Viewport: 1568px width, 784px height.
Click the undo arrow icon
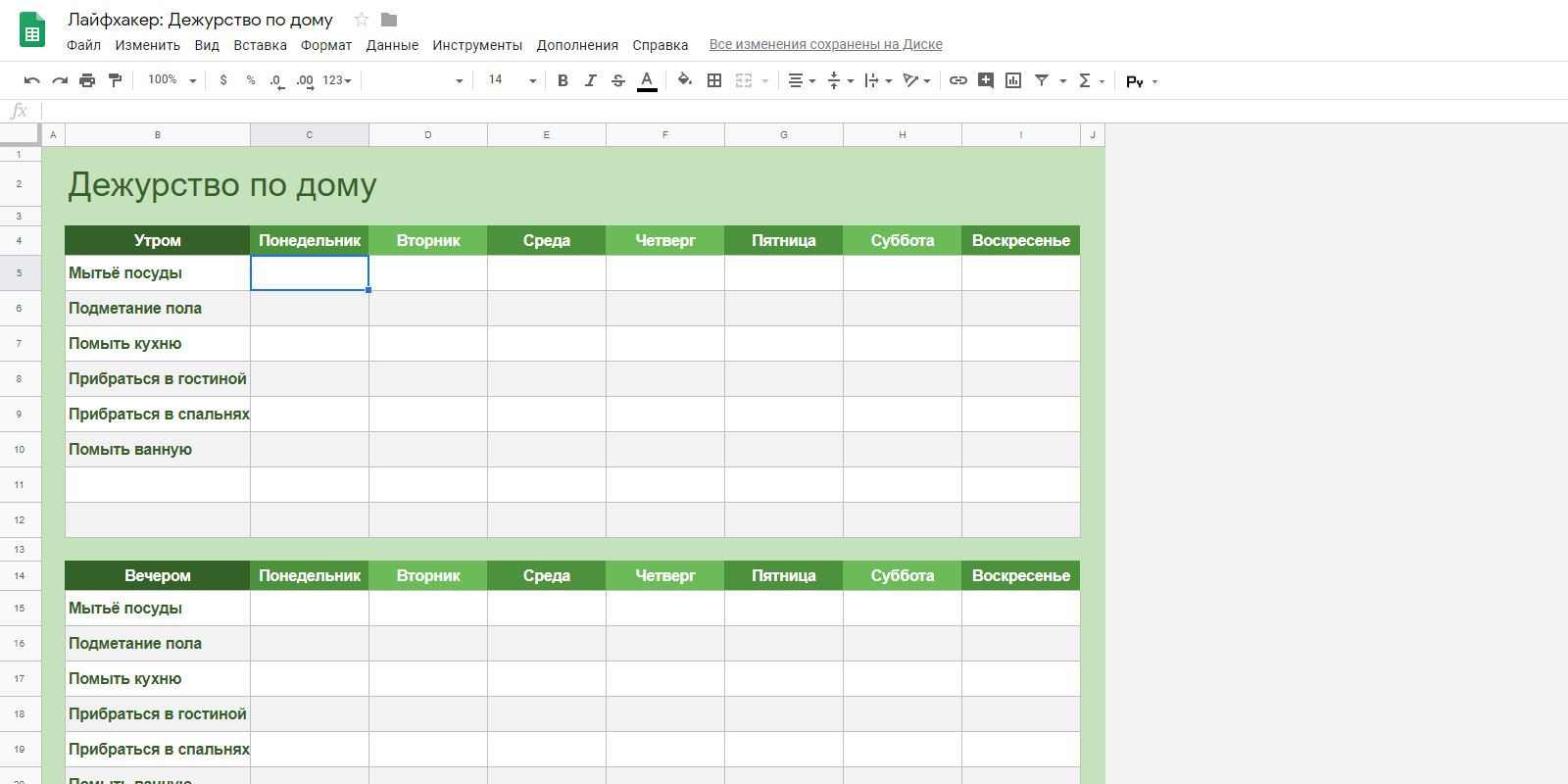(31, 80)
